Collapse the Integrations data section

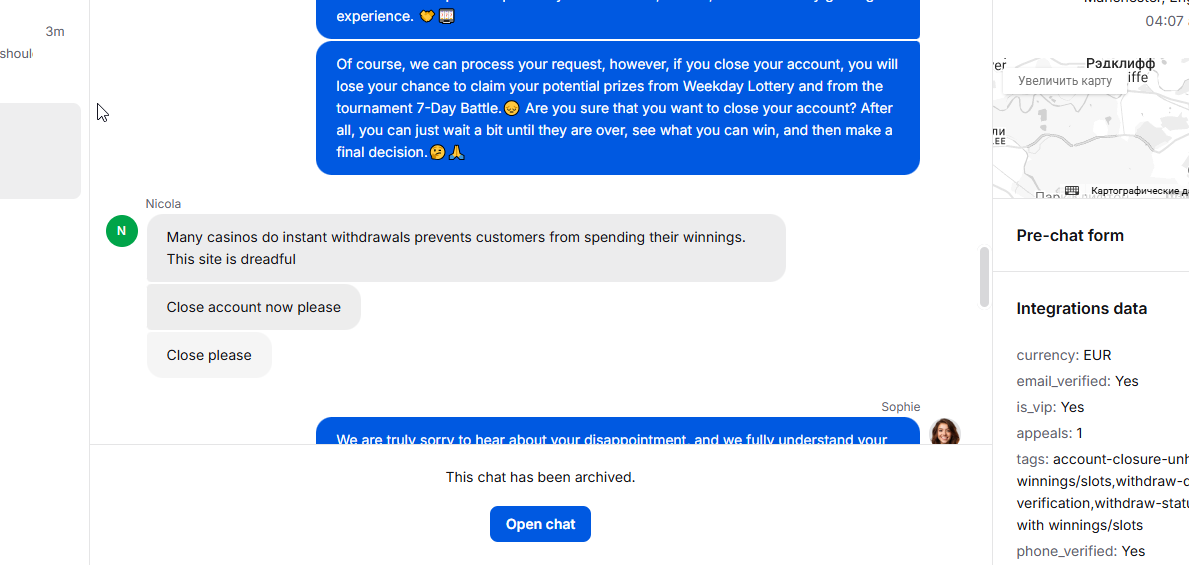(x=1081, y=309)
